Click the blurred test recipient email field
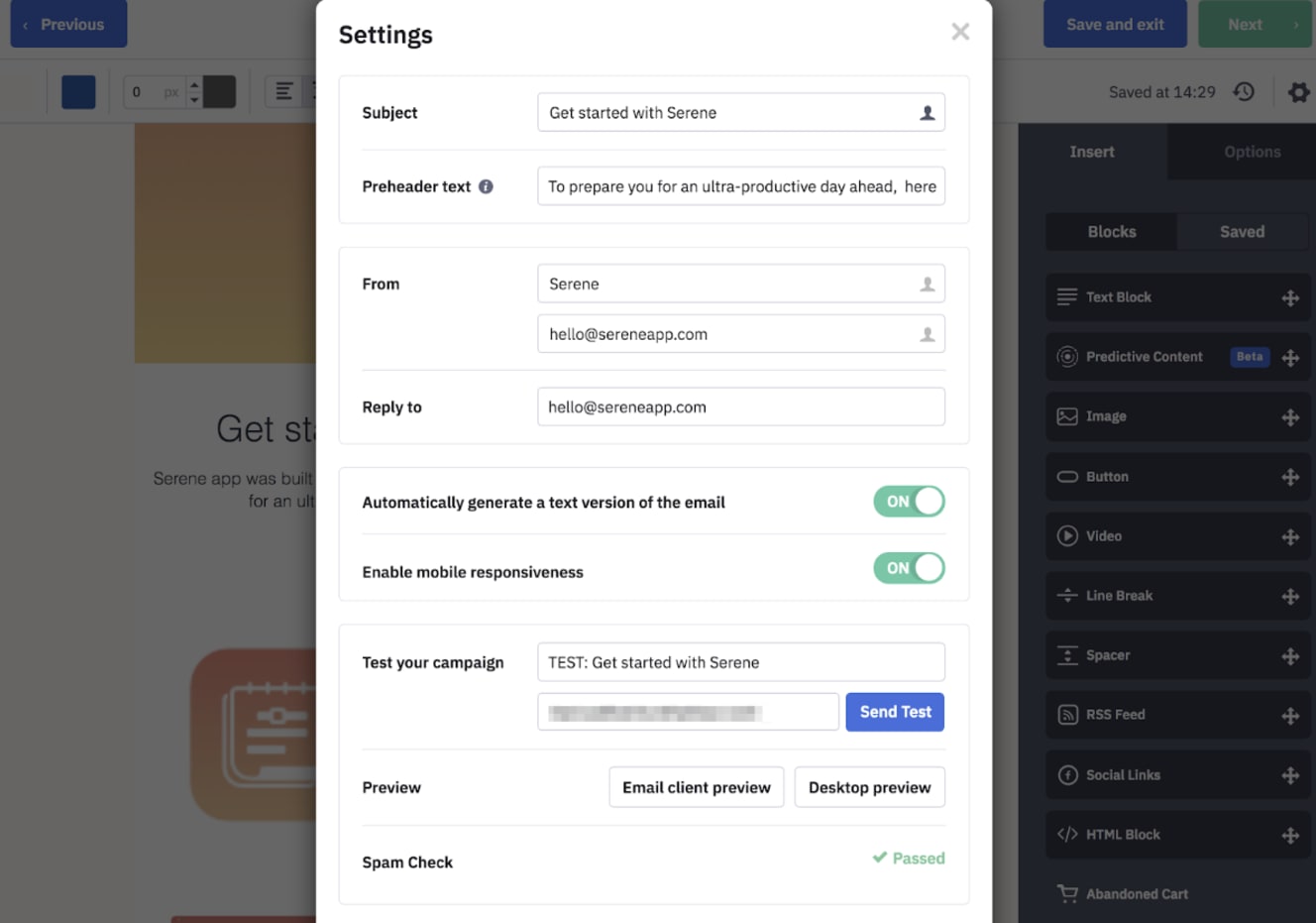The height and width of the screenshot is (923, 1316). [x=688, y=712]
